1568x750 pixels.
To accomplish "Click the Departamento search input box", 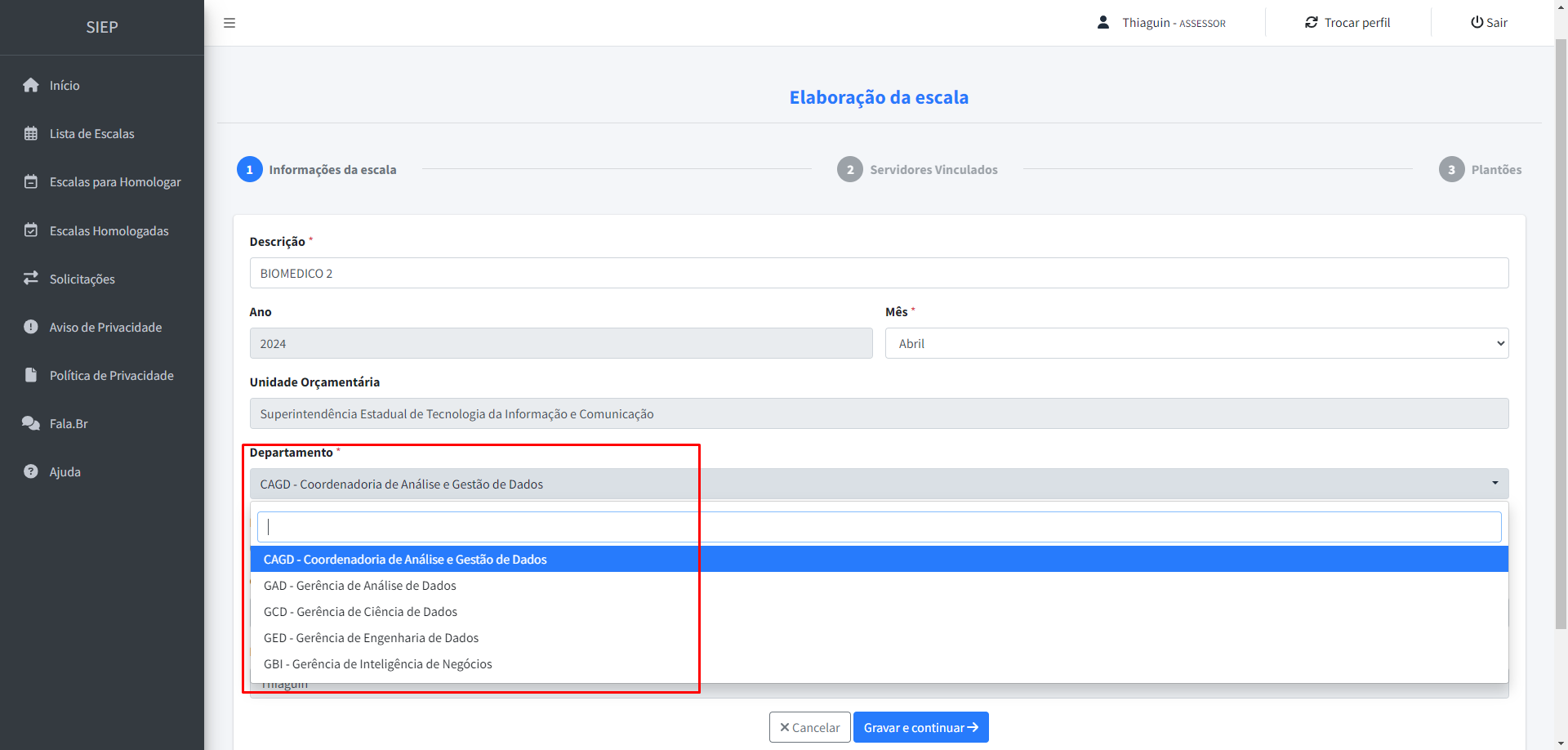I will tap(879, 527).
